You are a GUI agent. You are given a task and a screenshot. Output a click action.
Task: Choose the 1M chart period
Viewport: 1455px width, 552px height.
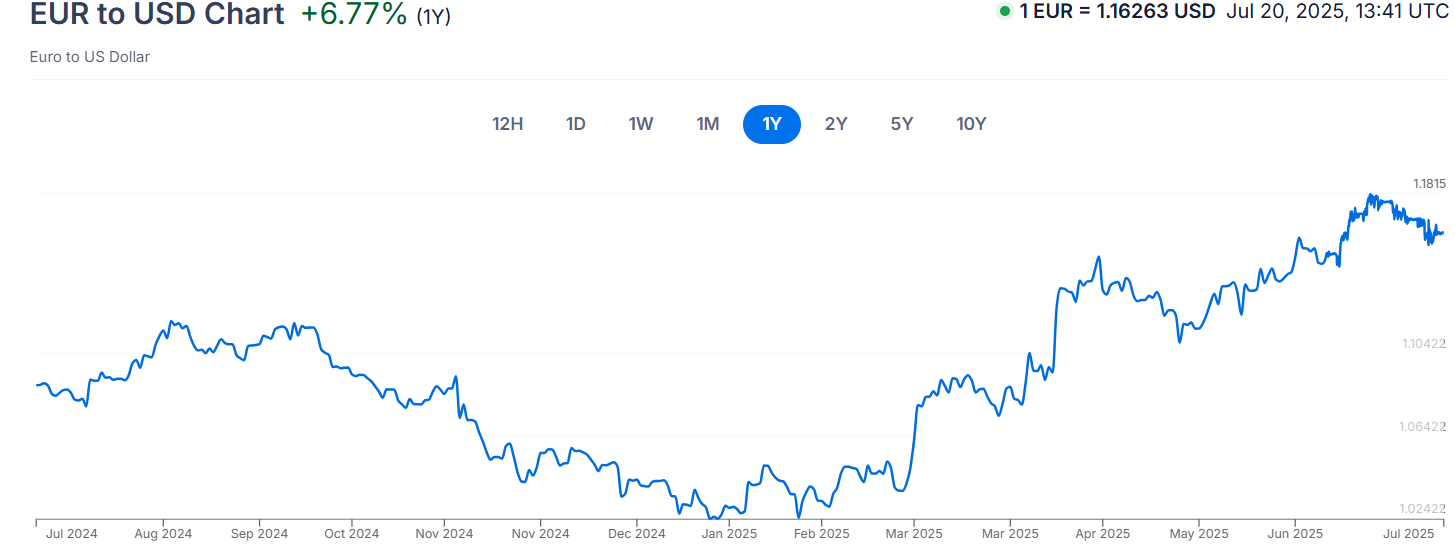708,124
